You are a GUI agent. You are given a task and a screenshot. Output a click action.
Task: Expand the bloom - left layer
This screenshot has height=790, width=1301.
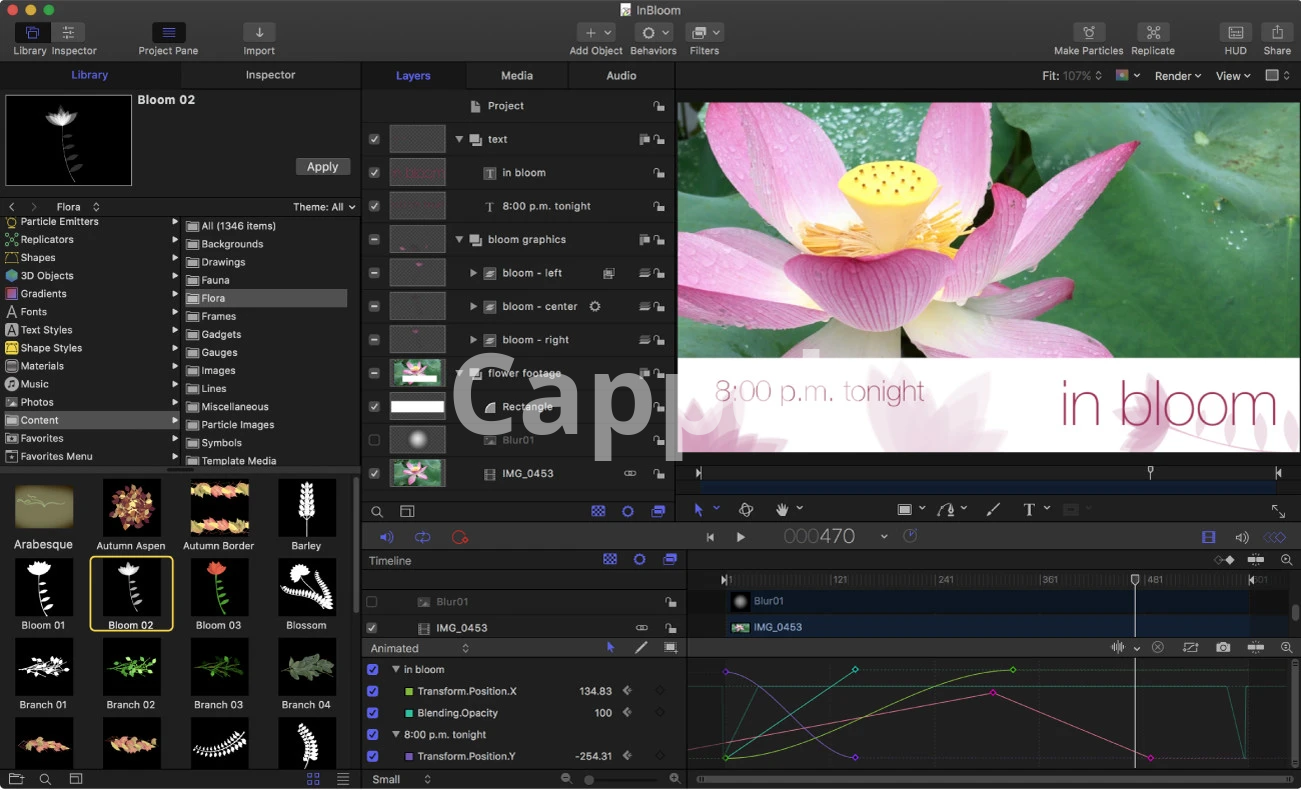(474, 273)
